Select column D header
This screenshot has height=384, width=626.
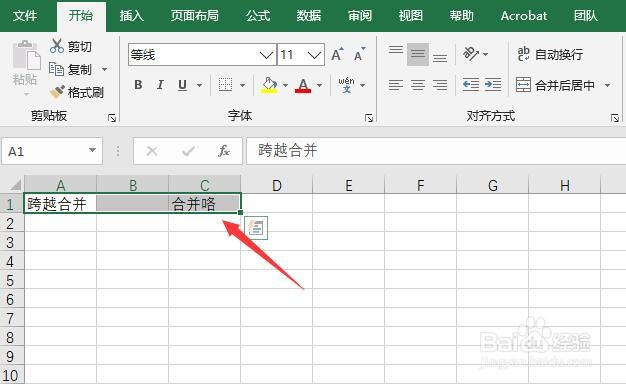[x=276, y=185]
